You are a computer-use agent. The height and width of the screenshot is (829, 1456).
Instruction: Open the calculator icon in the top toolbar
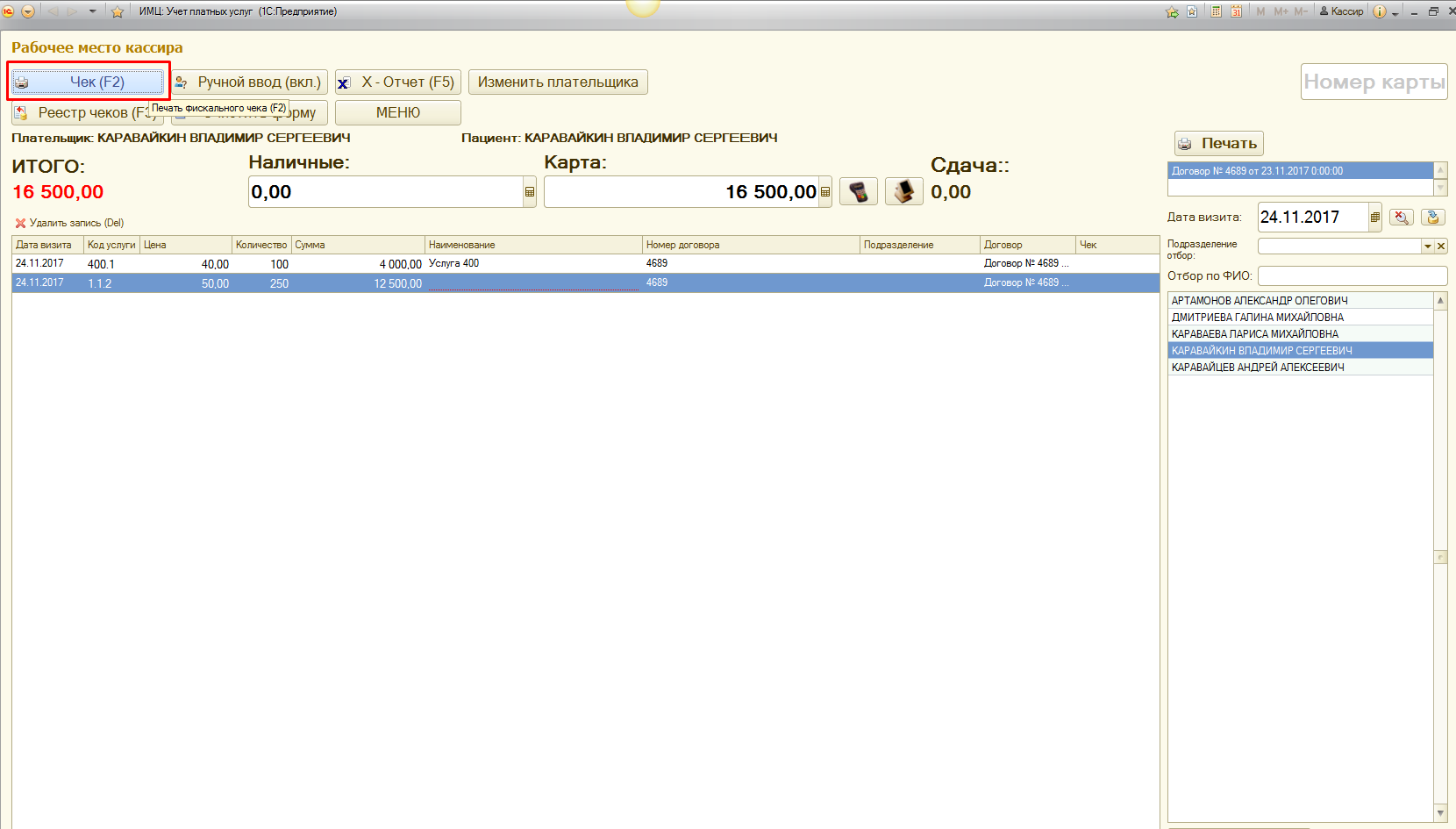[x=1216, y=11]
